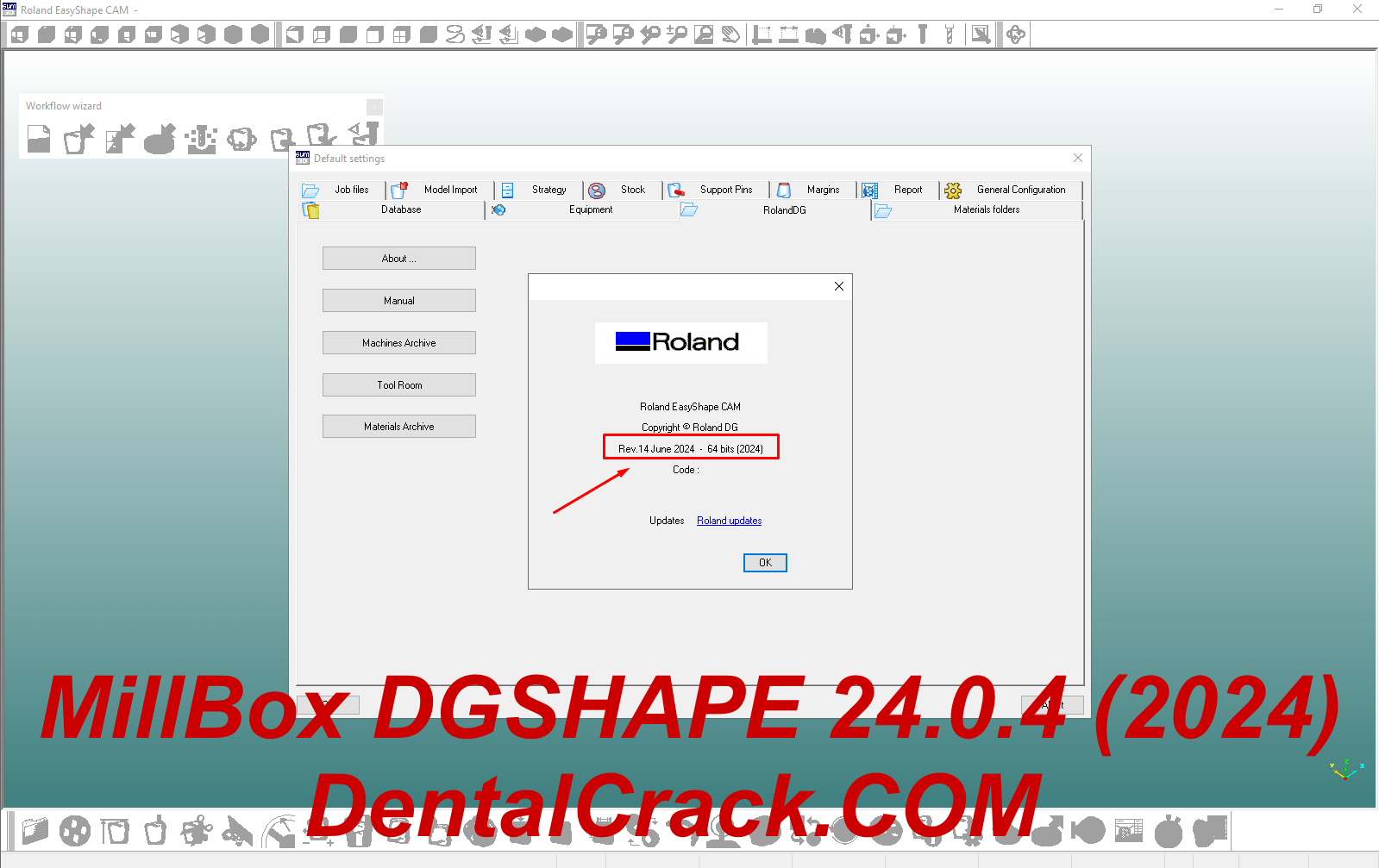Click the Roland logo image

pyautogui.click(x=681, y=342)
